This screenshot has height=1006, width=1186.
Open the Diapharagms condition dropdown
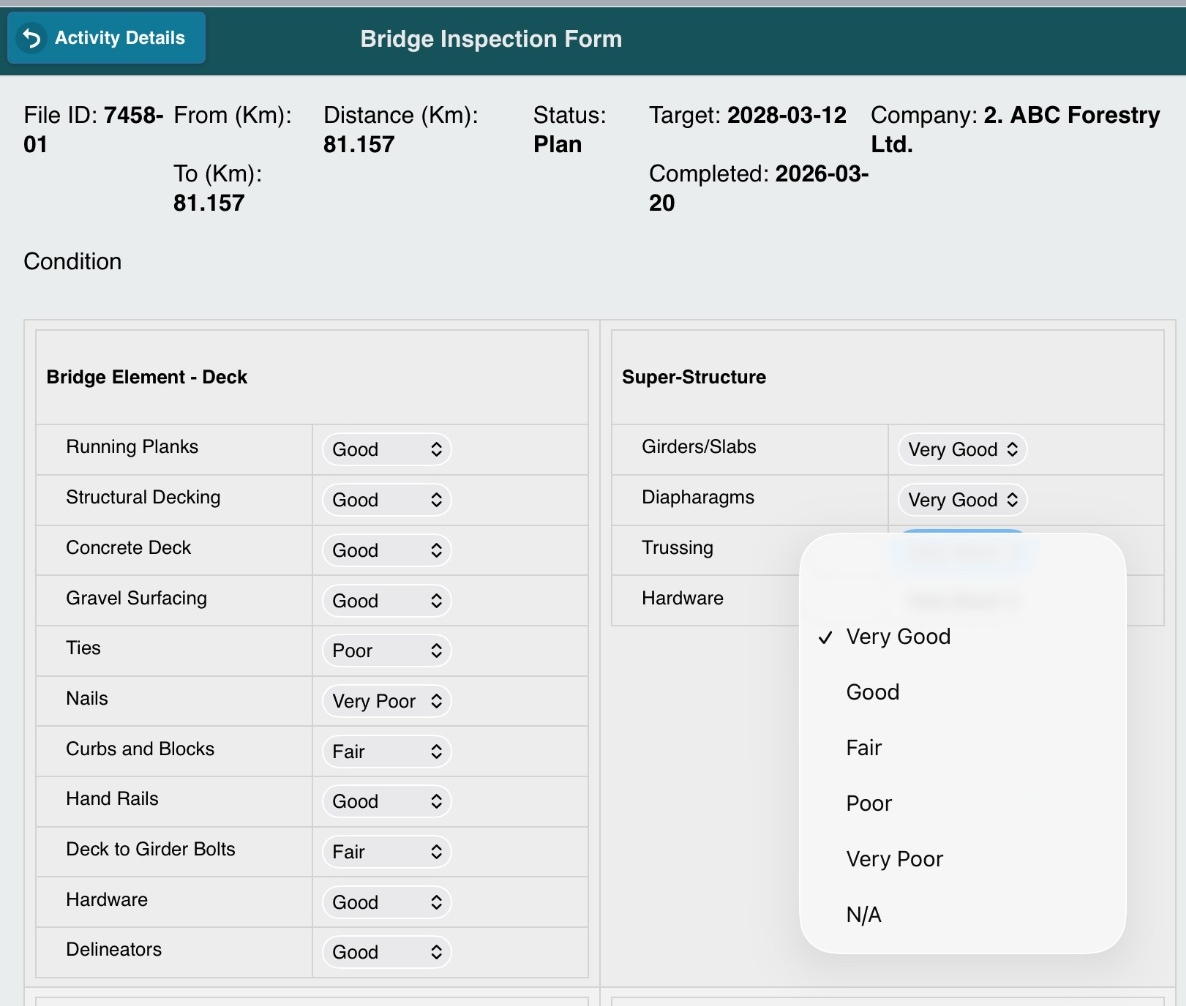coord(962,500)
